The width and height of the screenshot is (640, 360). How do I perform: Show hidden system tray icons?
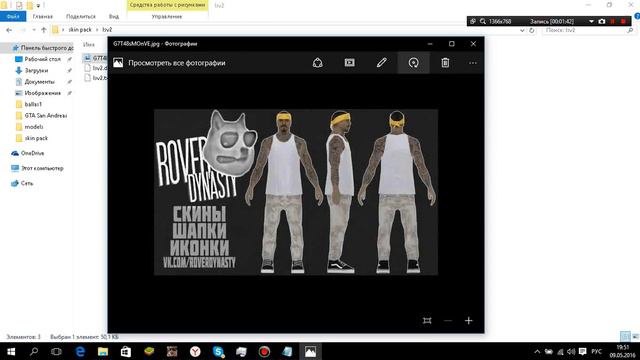(537, 351)
